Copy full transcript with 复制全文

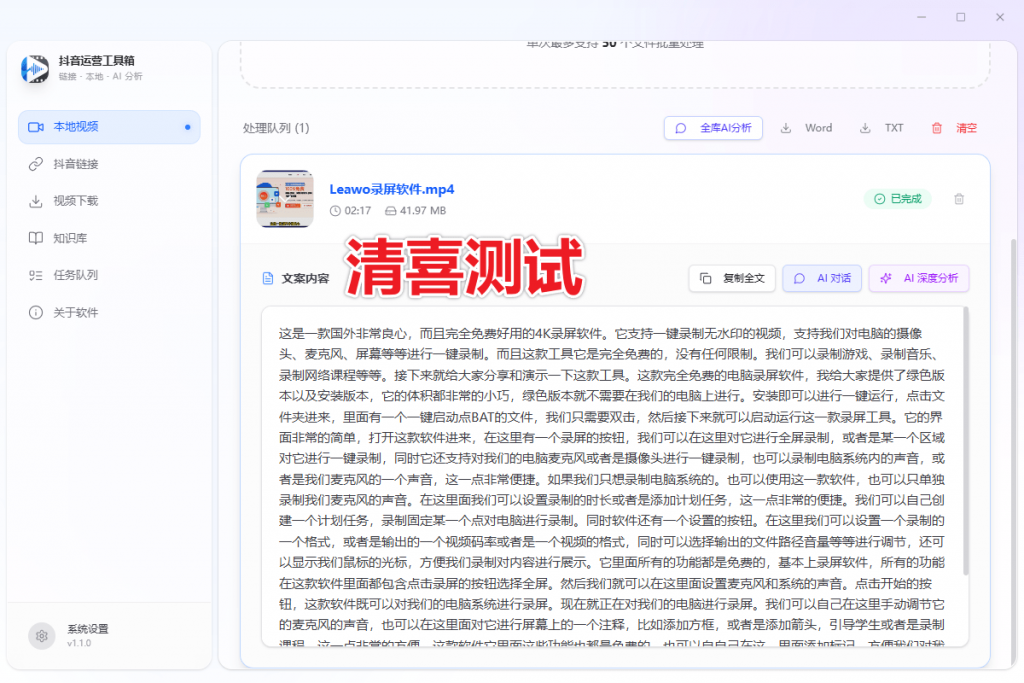pyautogui.click(x=732, y=278)
